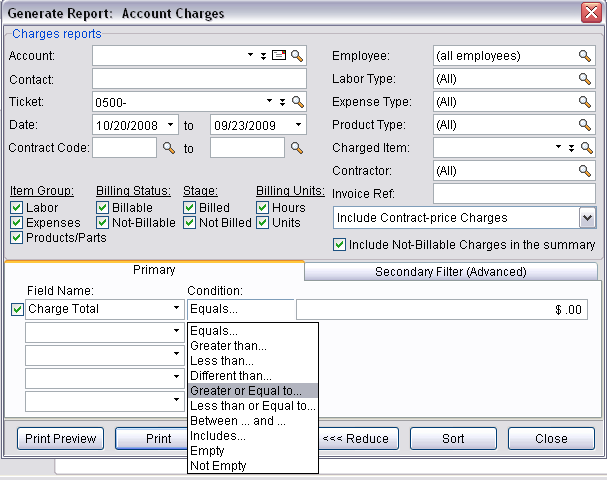Click the Invoice Ref input field

point(514,194)
